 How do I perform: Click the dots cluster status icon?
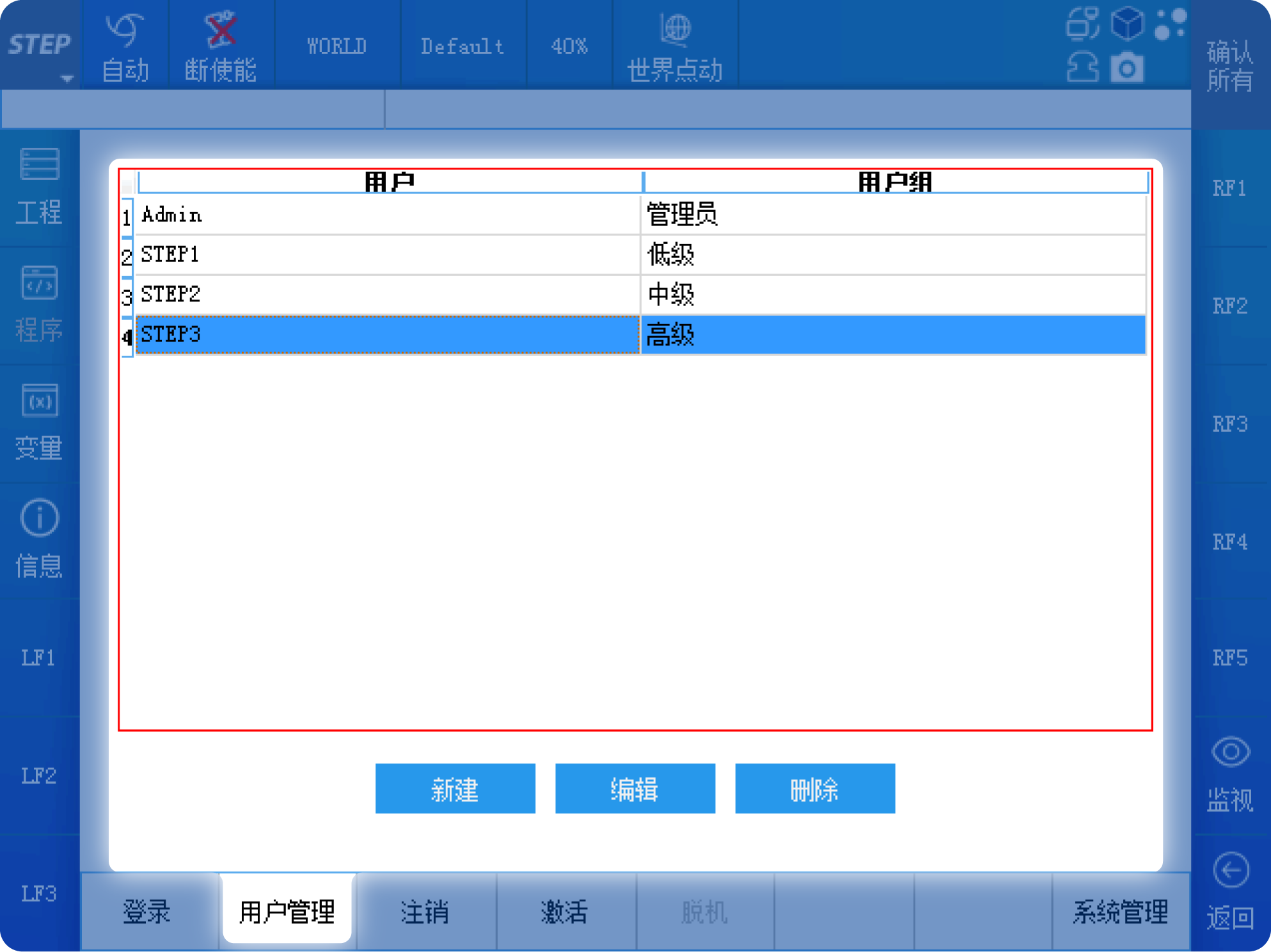1171,24
